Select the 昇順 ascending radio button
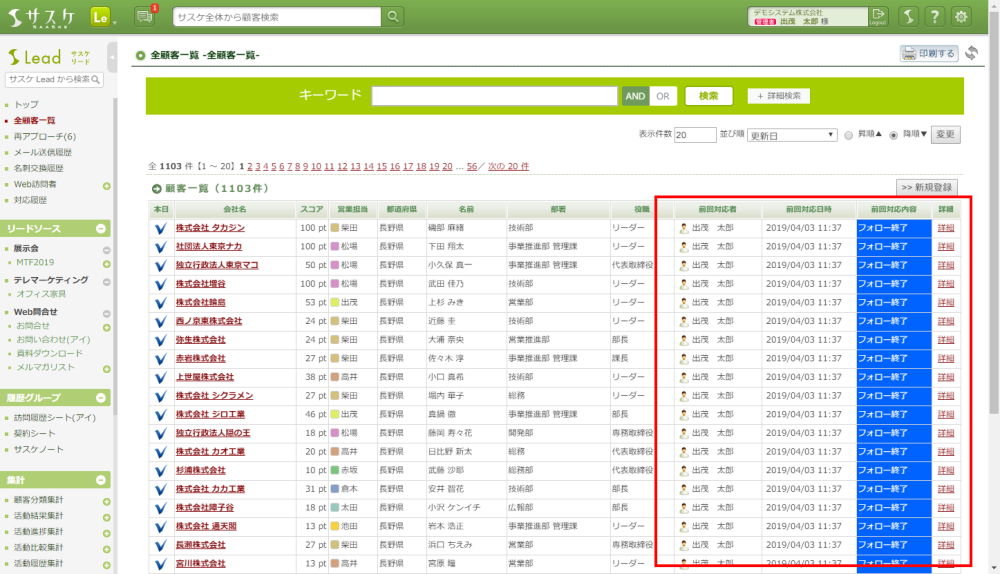1000x574 pixels. coord(849,135)
